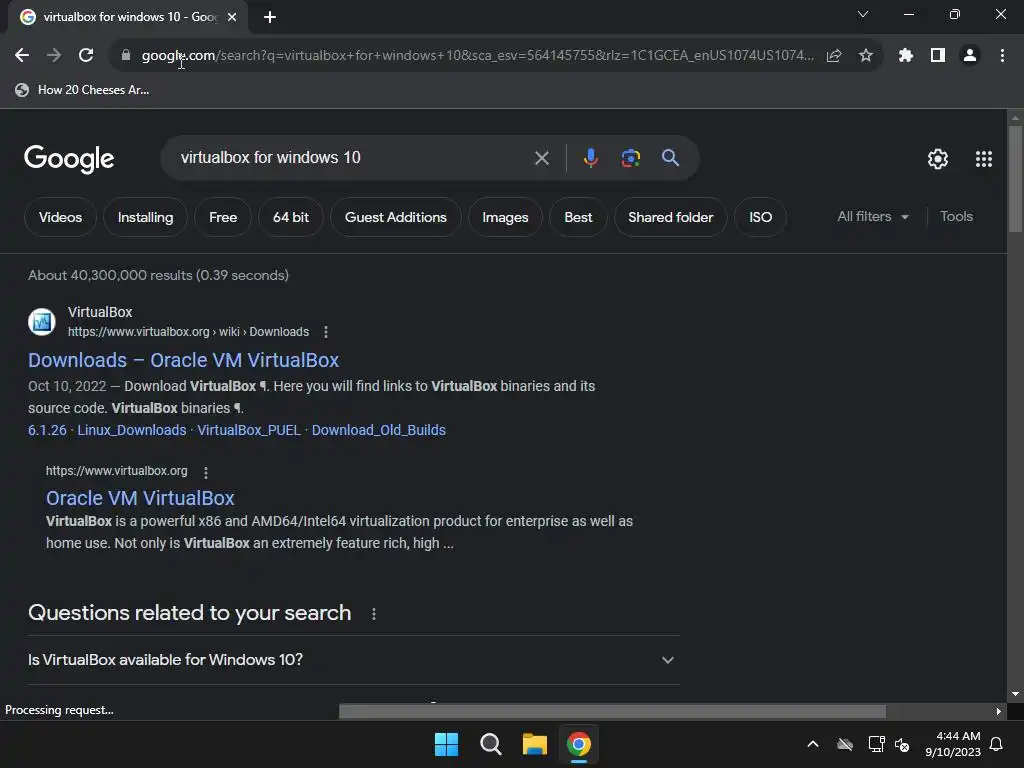Open the taskbar clock 4:44 AM

tap(953, 744)
